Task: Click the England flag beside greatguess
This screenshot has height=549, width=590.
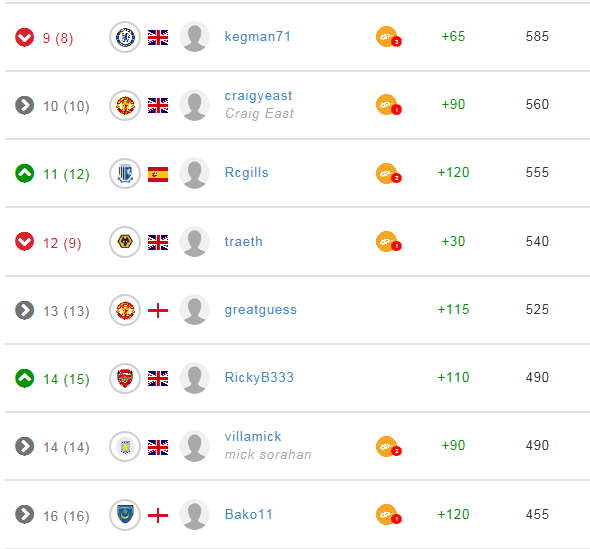Action: [x=158, y=310]
